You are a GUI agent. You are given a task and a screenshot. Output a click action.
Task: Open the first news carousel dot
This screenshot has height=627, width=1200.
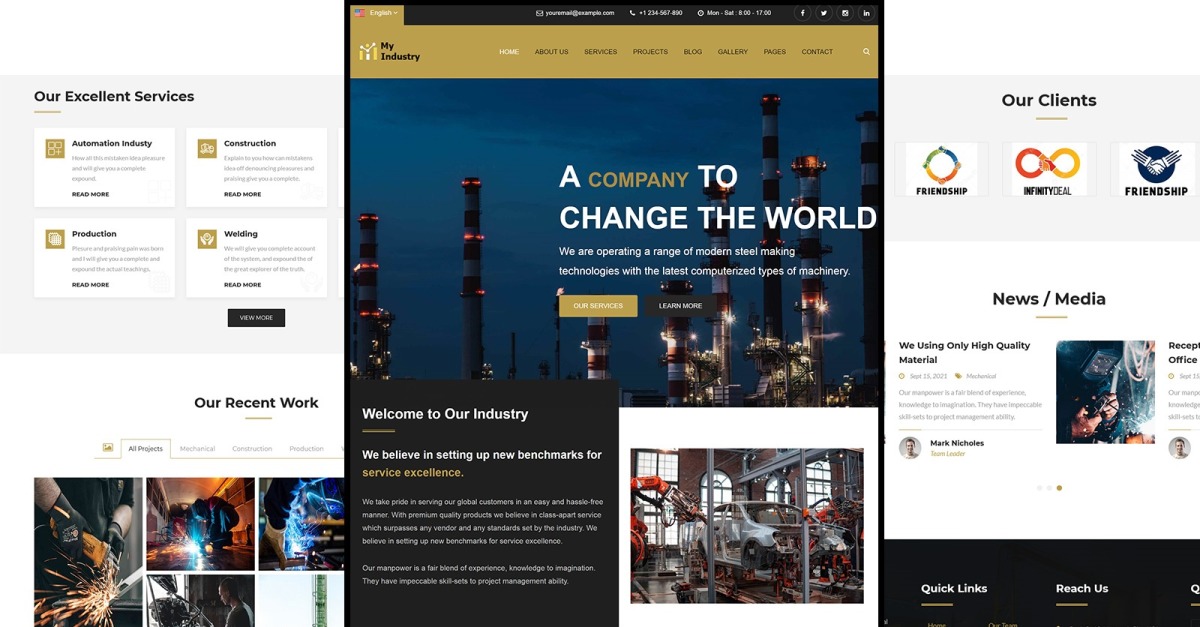pyautogui.click(x=1039, y=488)
